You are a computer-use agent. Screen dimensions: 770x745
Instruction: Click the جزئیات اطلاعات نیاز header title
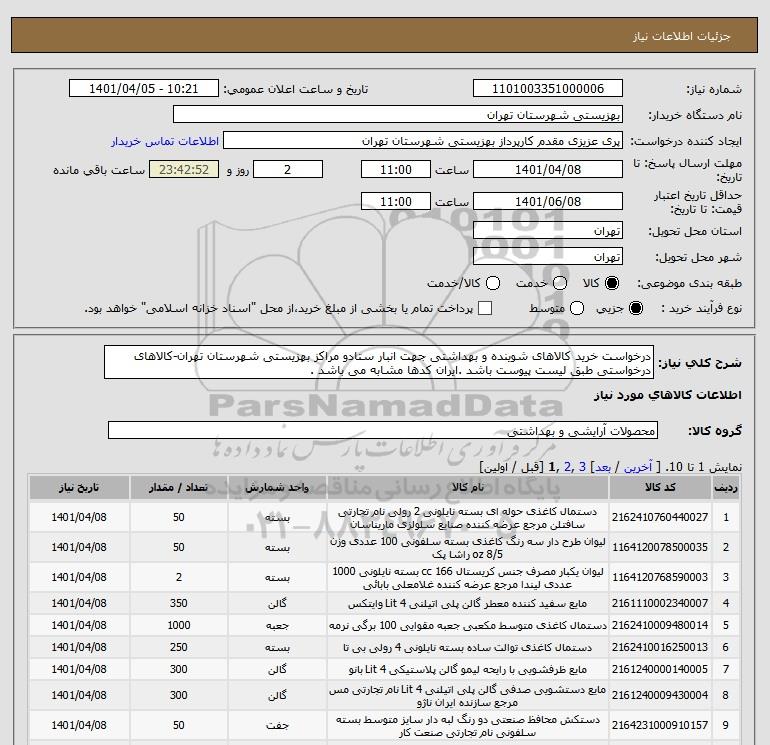[682, 36]
